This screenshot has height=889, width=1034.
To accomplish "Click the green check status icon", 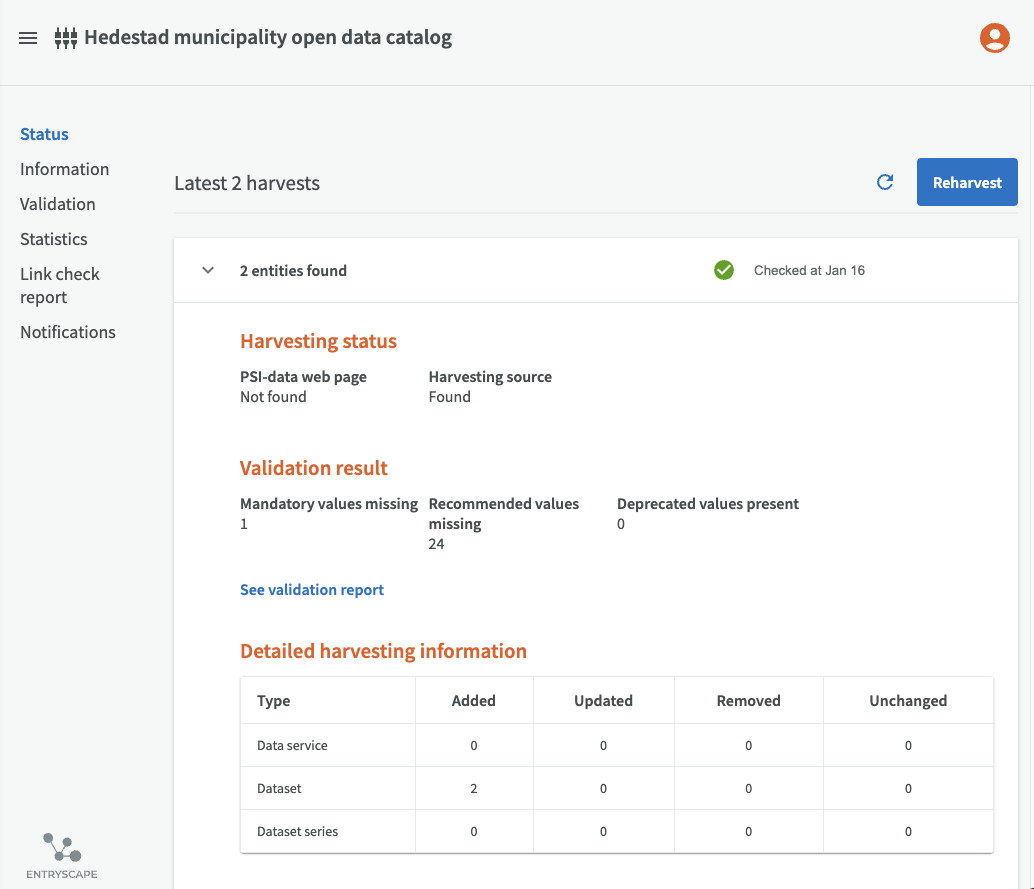I will coord(724,270).
